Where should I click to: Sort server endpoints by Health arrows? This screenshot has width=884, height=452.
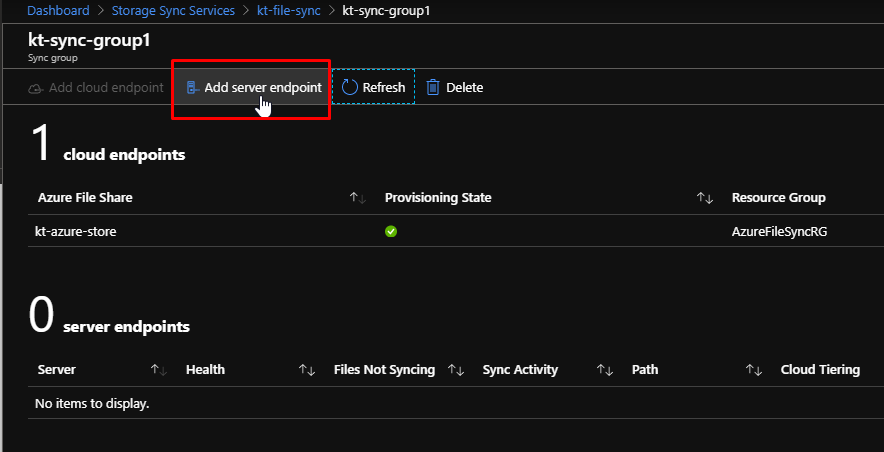click(307, 370)
